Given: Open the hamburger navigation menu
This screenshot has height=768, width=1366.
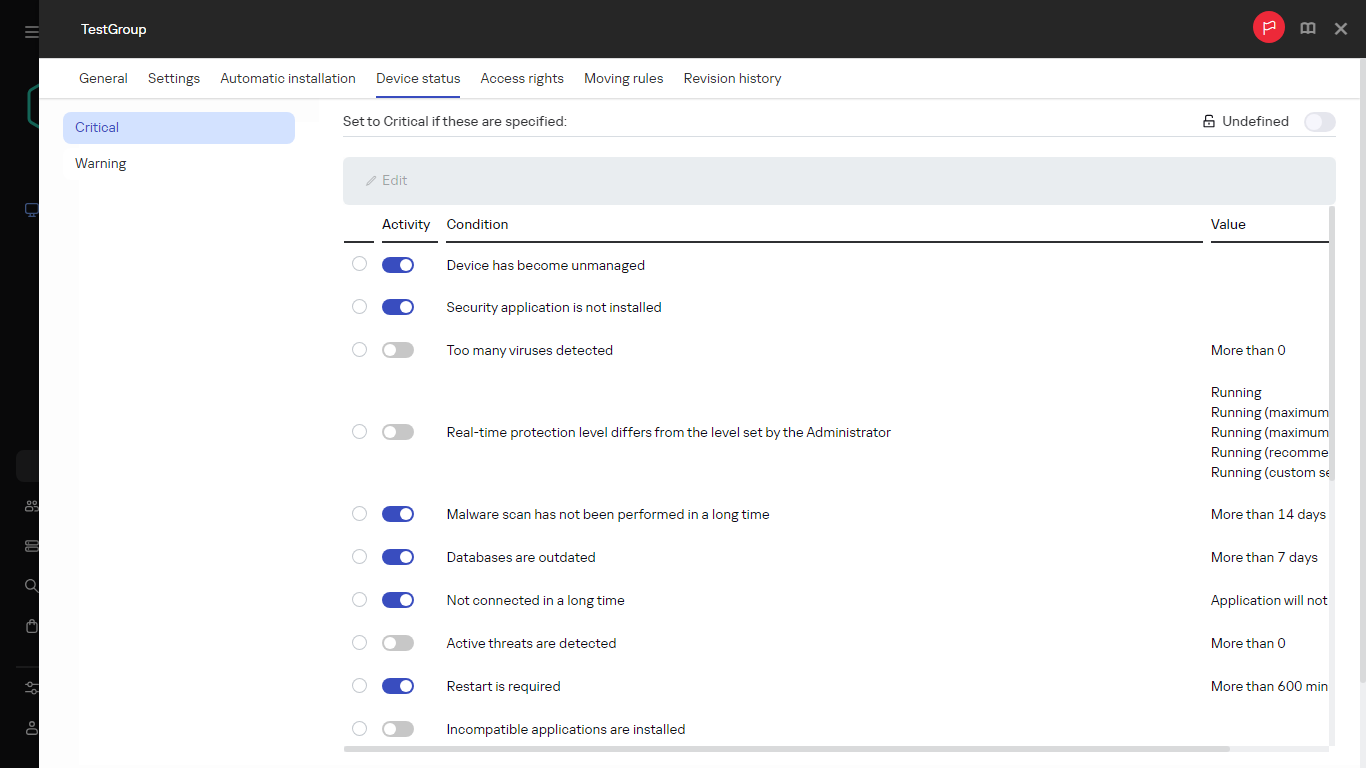Looking at the screenshot, I should 31,29.
